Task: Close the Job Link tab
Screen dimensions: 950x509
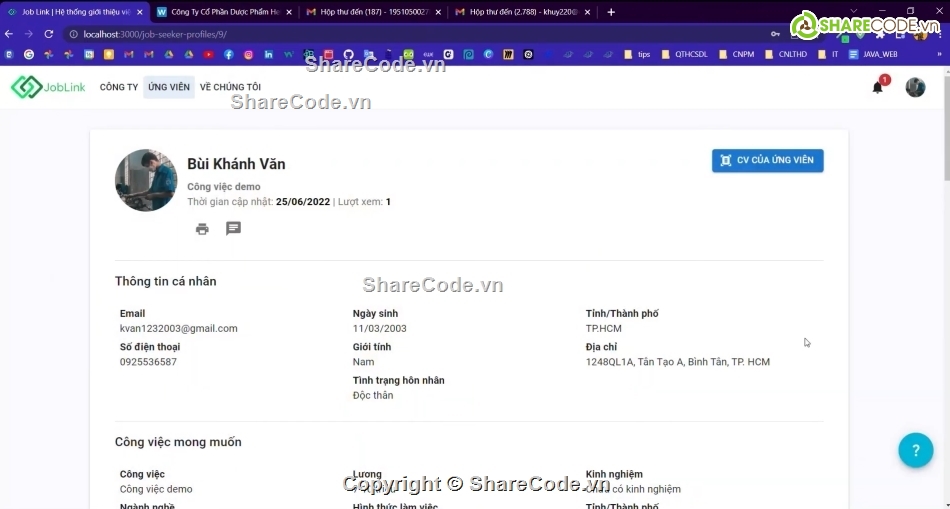Action: click(139, 12)
